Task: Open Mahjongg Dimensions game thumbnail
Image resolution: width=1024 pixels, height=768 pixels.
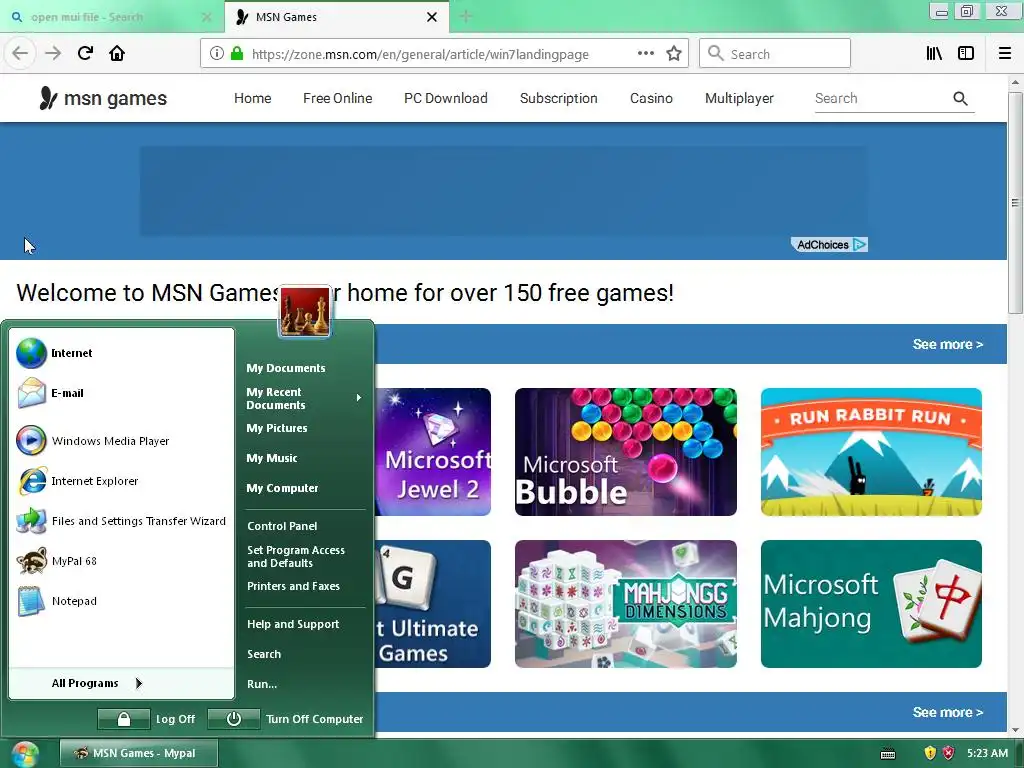Action: coord(626,604)
